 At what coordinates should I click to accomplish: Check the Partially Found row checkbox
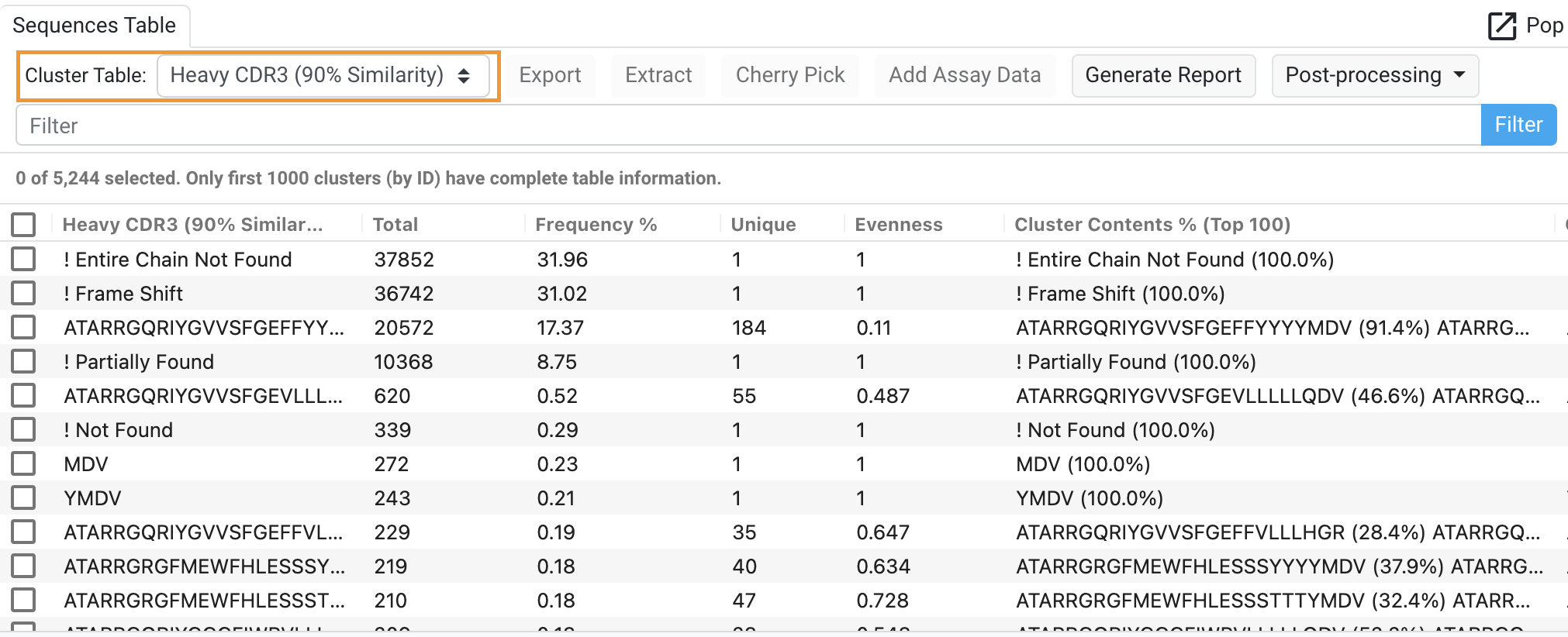(23, 361)
